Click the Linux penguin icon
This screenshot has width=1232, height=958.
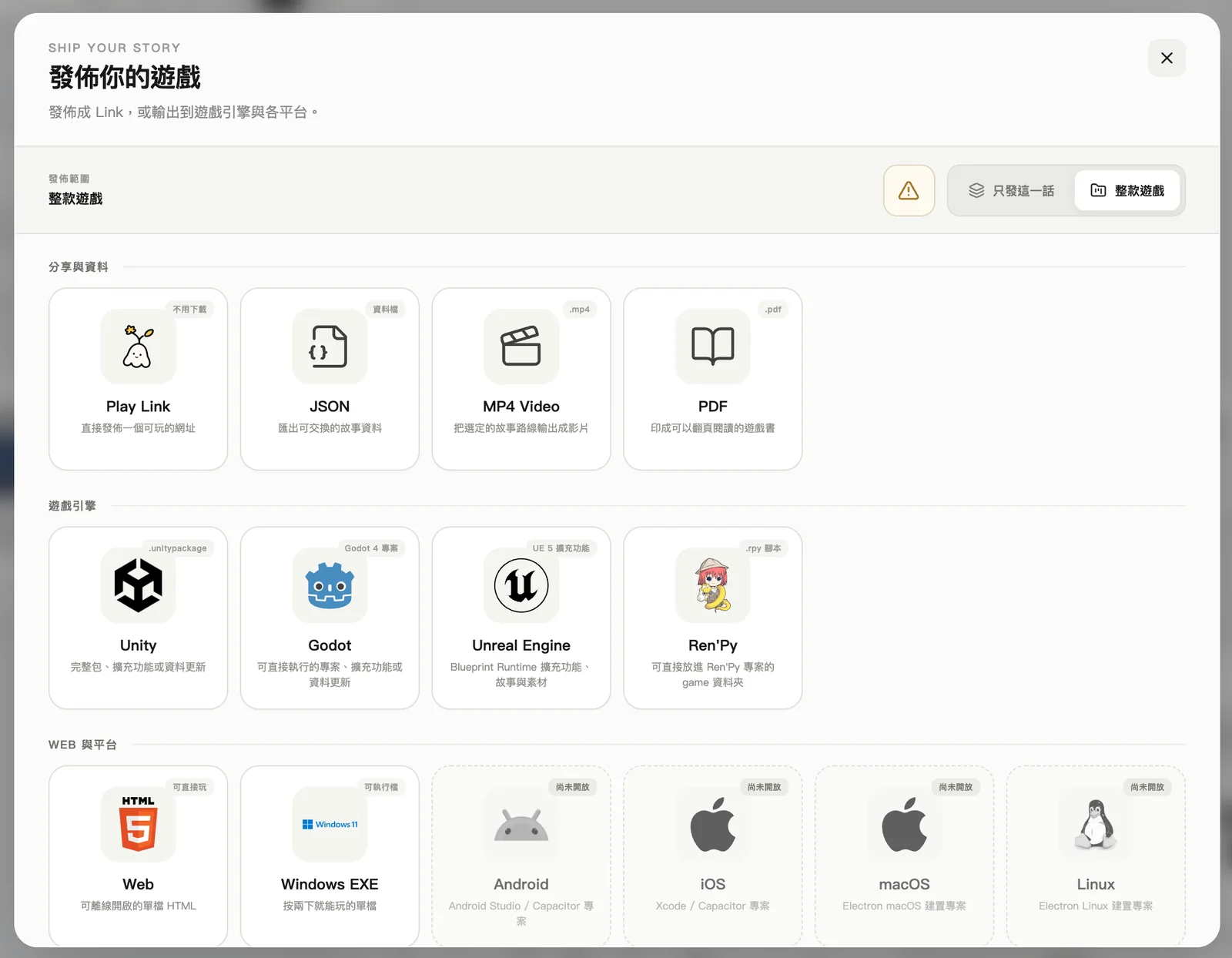tap(1096, 824)
